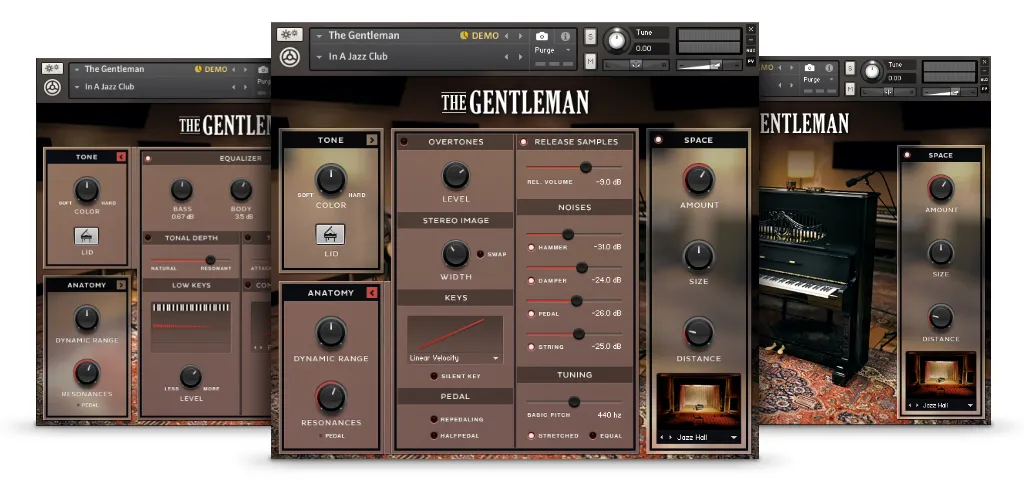Load next snapshot in left window
Viewport: 1024px width, 483px height.
click(x=246, y=87)
